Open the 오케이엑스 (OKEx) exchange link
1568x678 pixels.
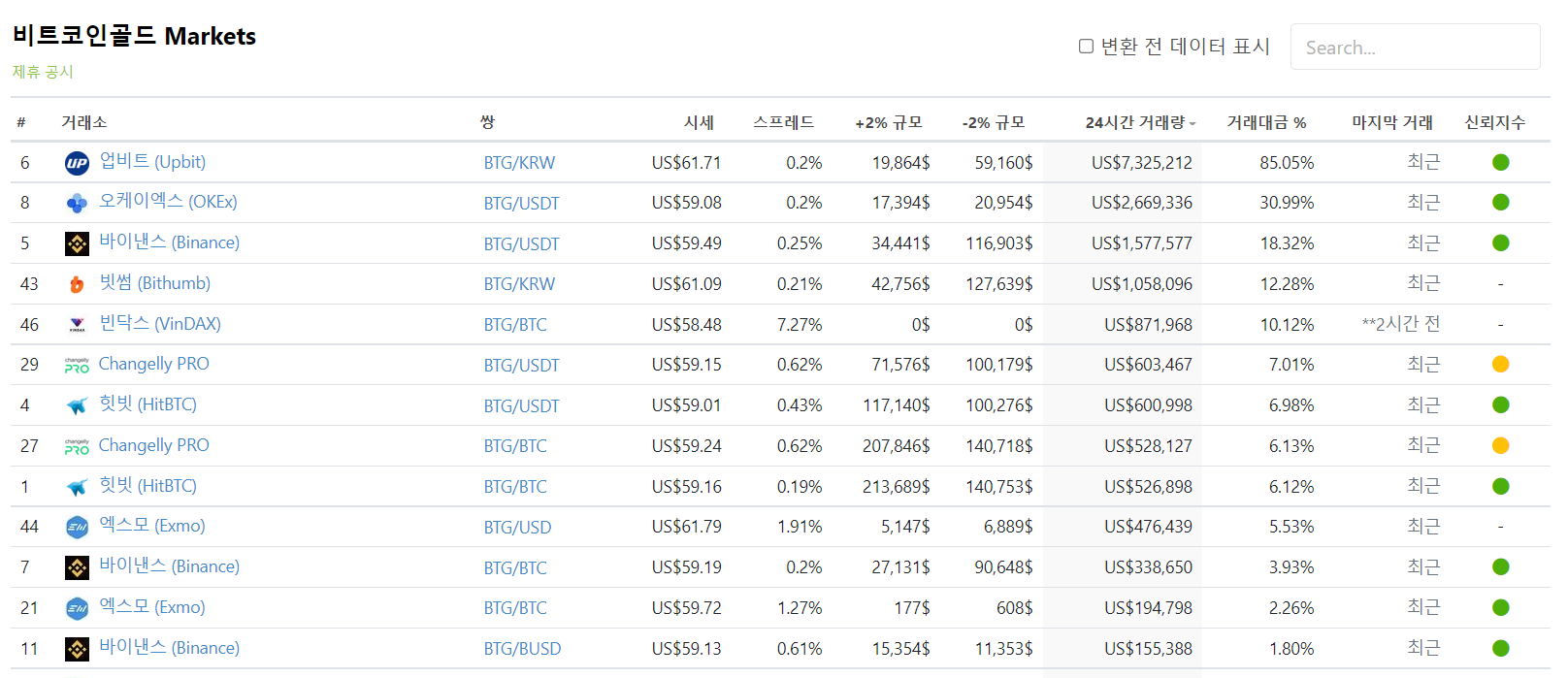(168, 201)
